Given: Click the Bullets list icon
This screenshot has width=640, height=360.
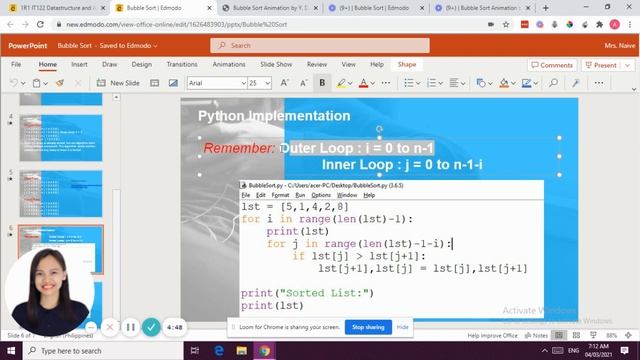Looking at the screenshot, I should (409, 83).
